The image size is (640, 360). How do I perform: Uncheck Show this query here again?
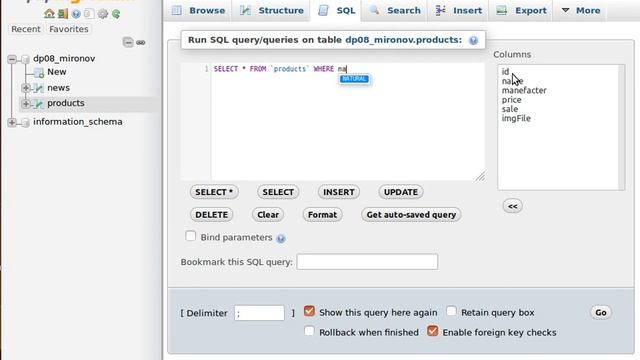click(309, 311)
